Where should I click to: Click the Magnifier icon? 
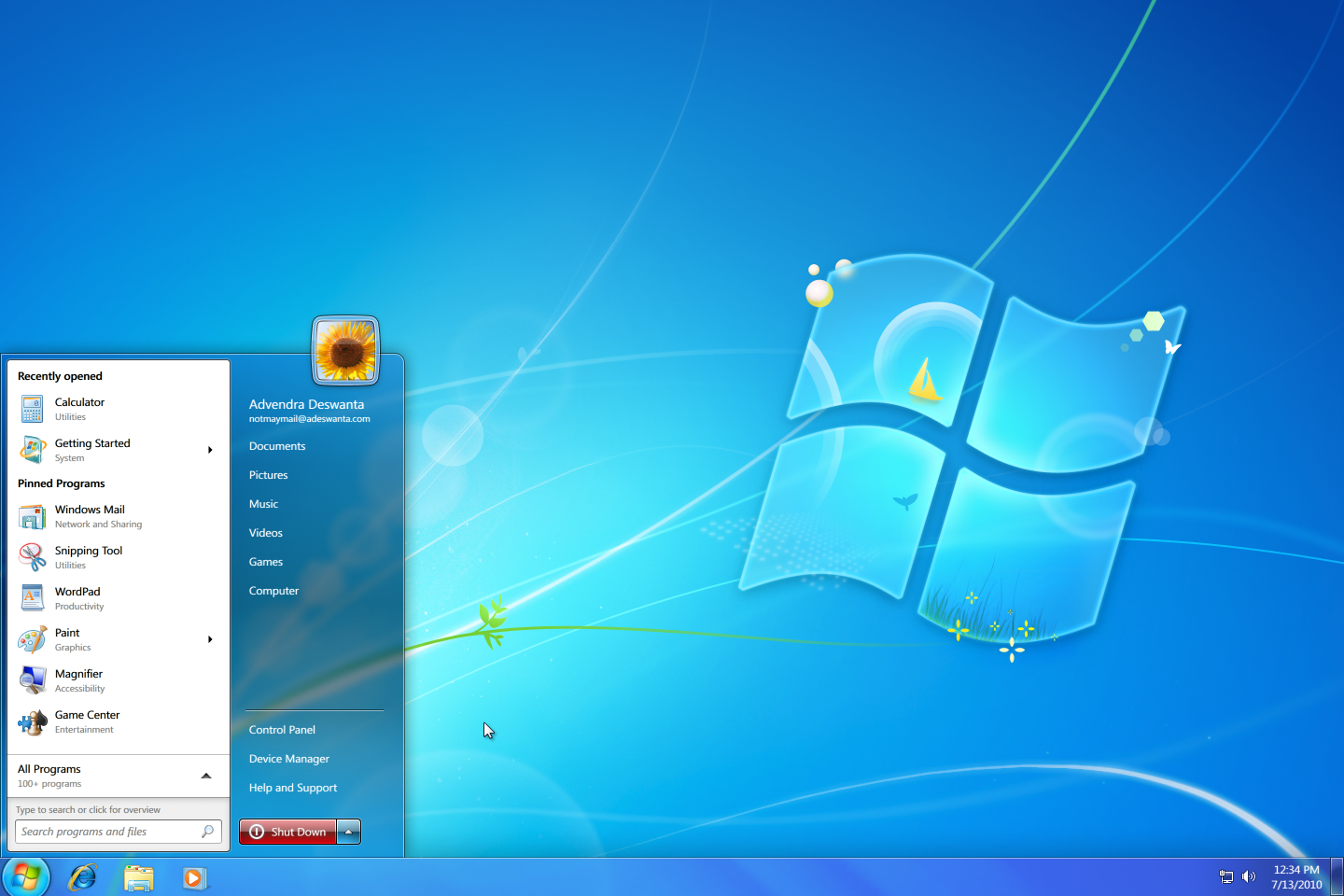(x=33, y=680)
